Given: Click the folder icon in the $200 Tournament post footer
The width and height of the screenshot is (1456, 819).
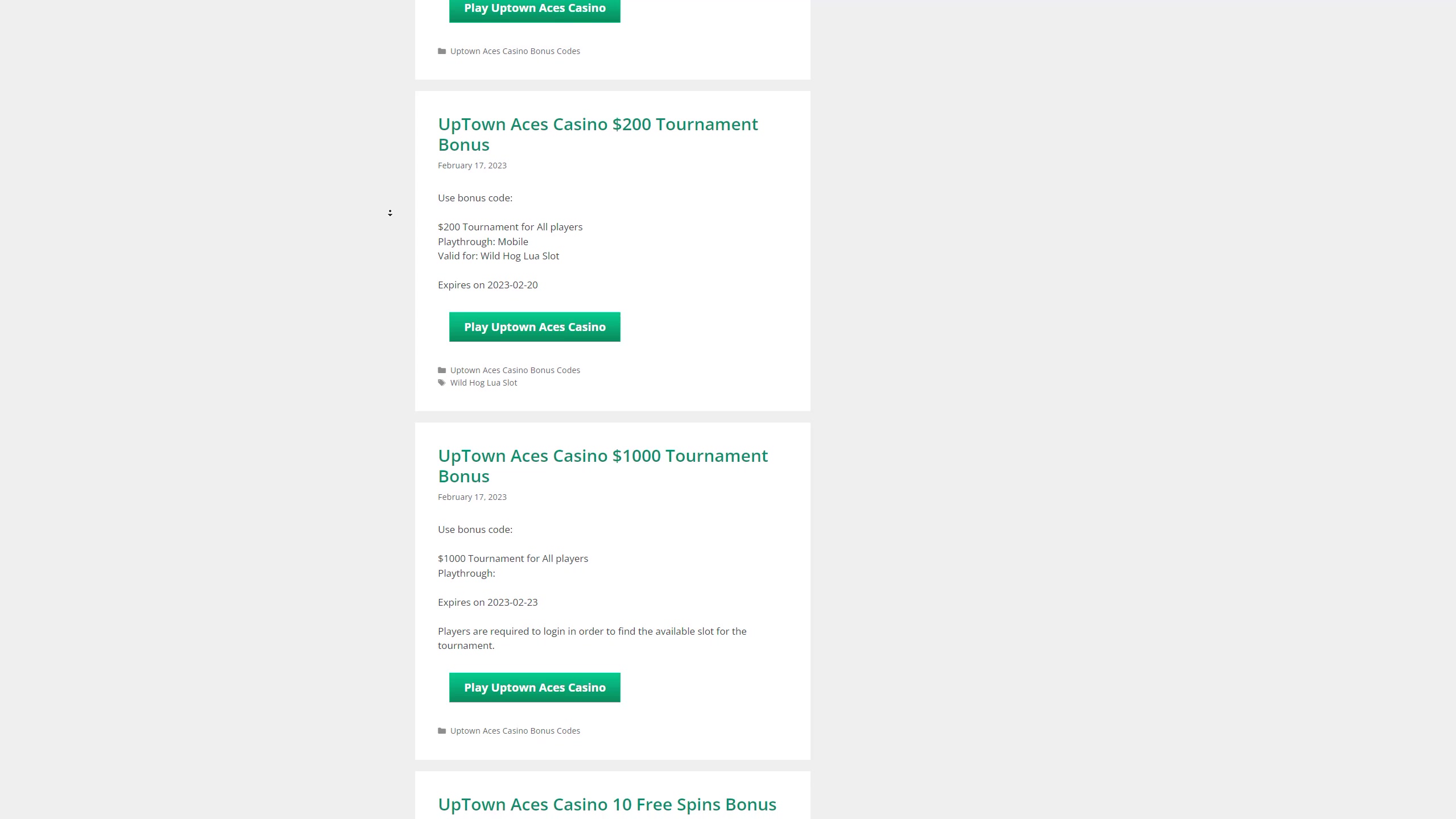Looking at the screenshot, I should tap(441, 370).
